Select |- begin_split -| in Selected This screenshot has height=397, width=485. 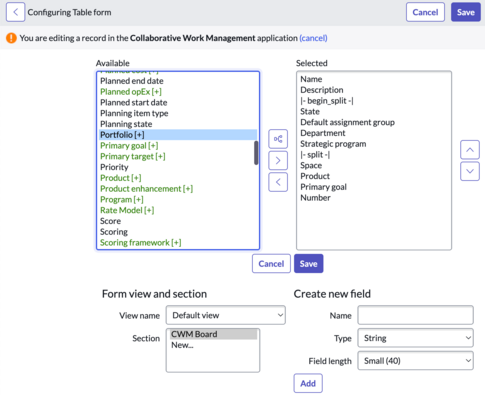point(374,101)
